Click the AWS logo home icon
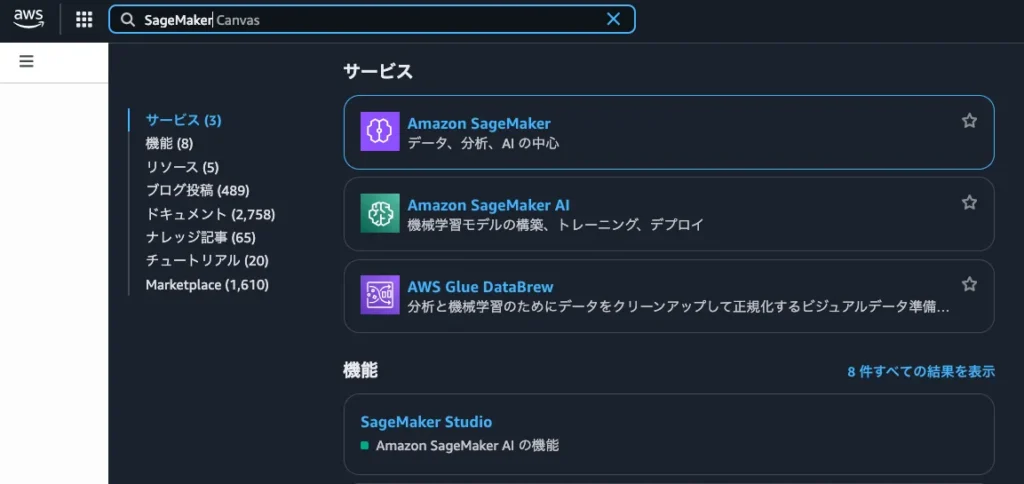 (29, 18)
